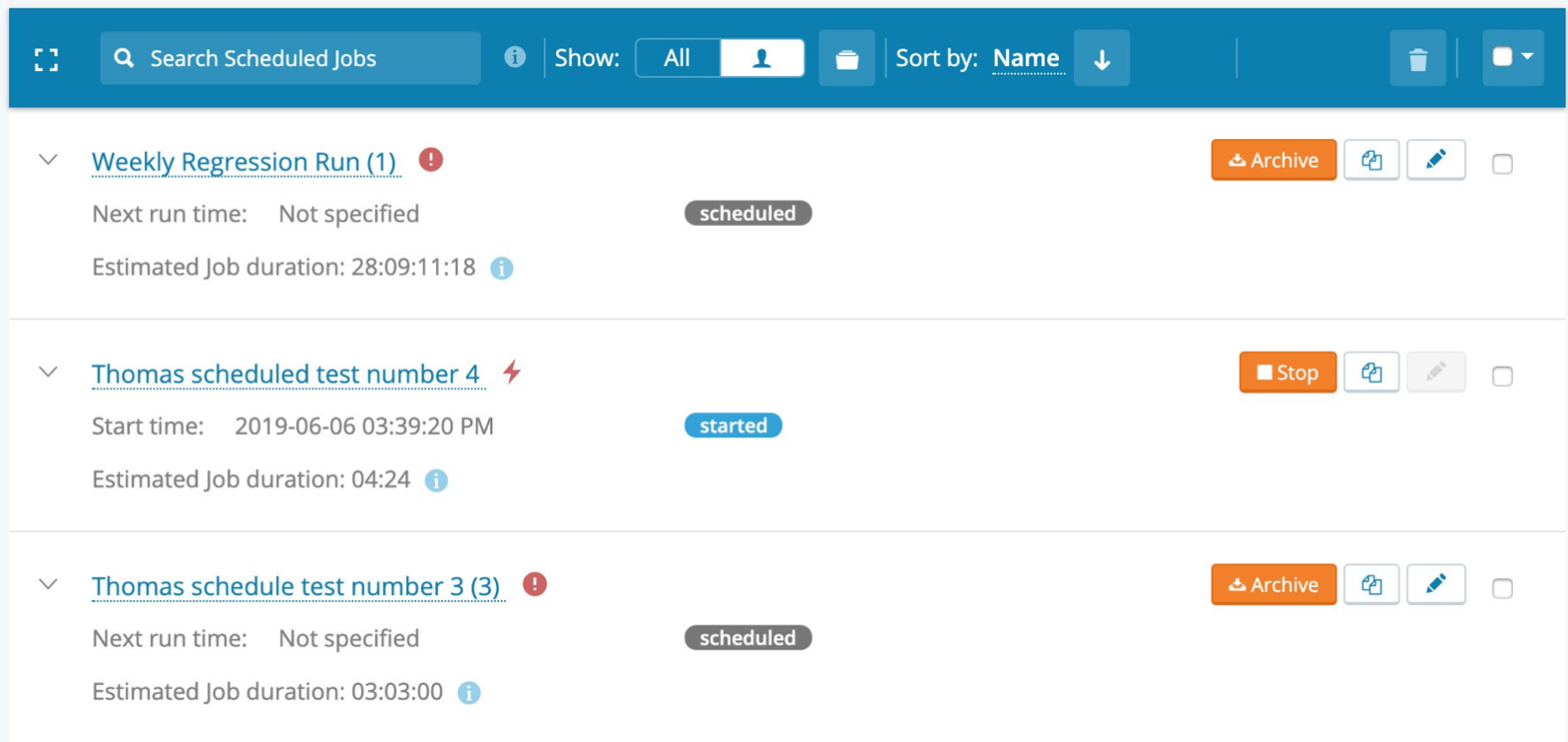Open Thomas scheduled test number 4 link

pos(286,374)
